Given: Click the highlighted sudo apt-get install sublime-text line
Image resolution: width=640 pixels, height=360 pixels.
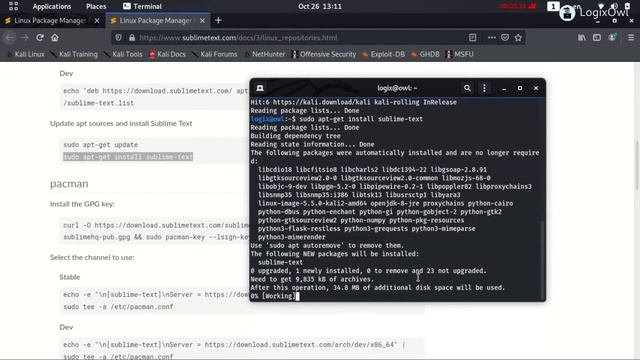Looking at the screenshot, I should click(x=128, y=157).
